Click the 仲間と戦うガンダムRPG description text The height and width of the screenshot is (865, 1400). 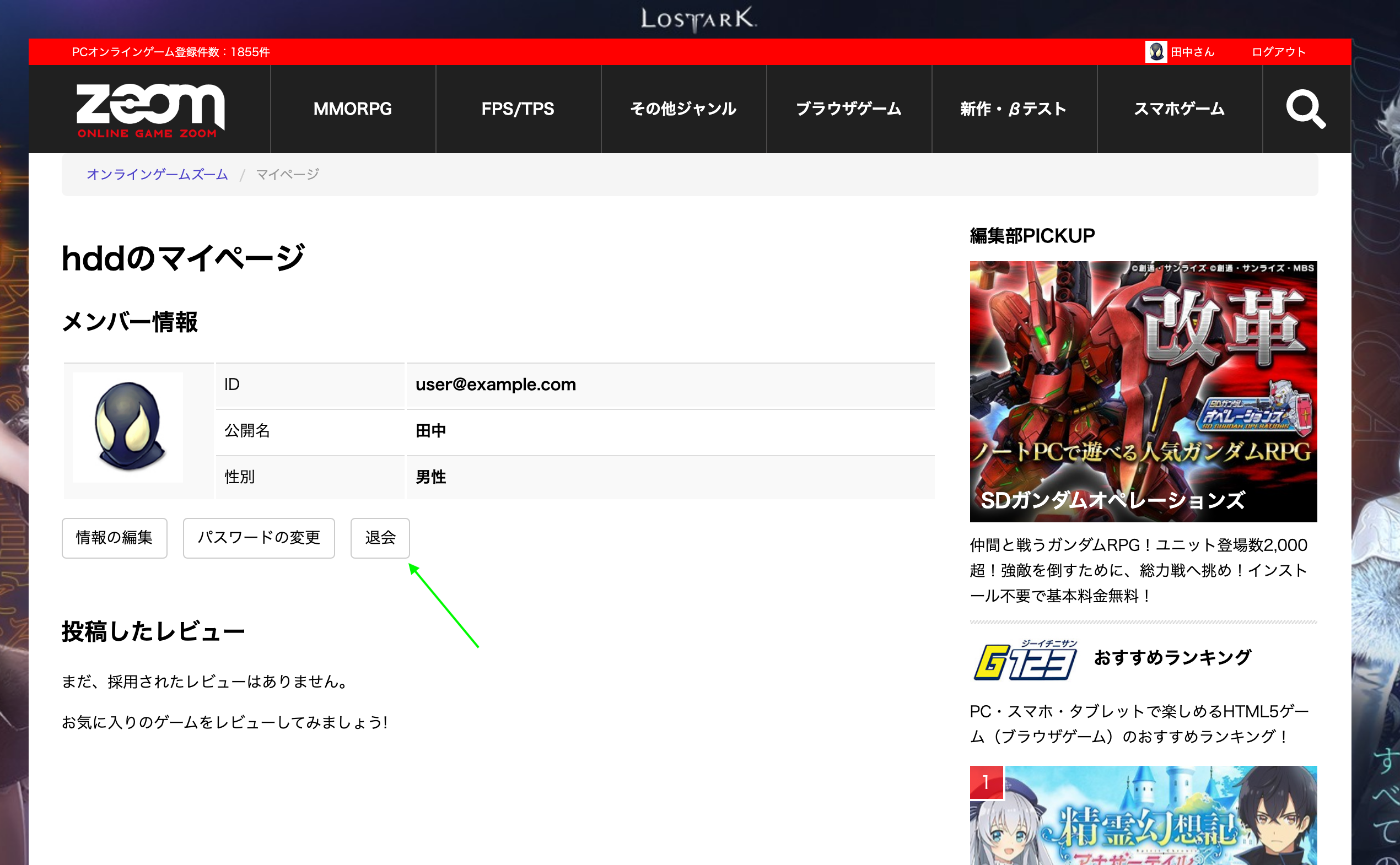[1139, 570]
